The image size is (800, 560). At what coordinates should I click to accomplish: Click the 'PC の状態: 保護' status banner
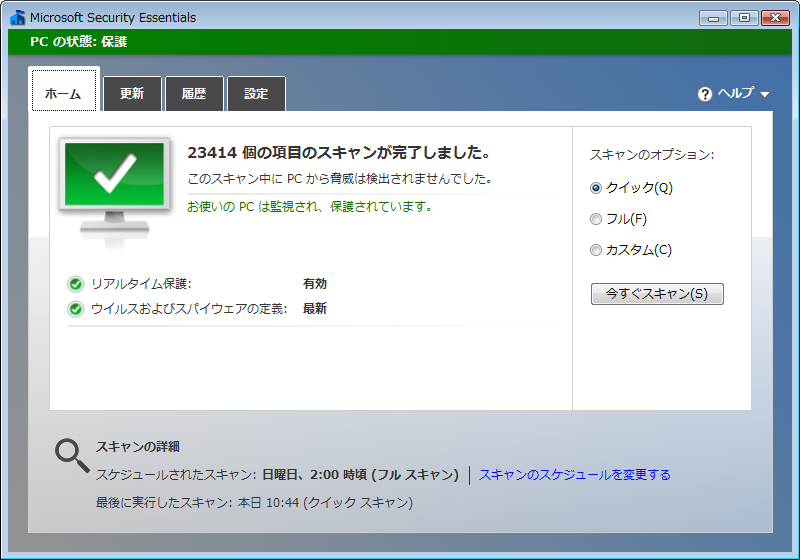(399, 42)
